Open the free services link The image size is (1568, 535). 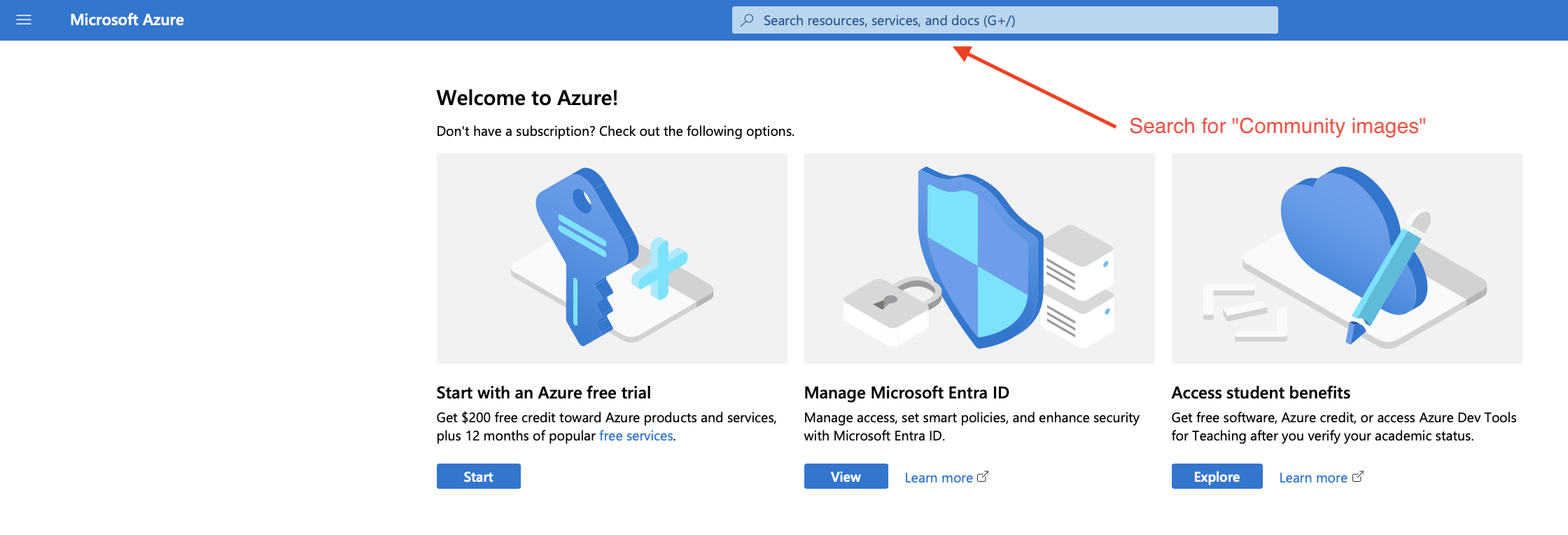pyautogui.click(x=636, y=436)
